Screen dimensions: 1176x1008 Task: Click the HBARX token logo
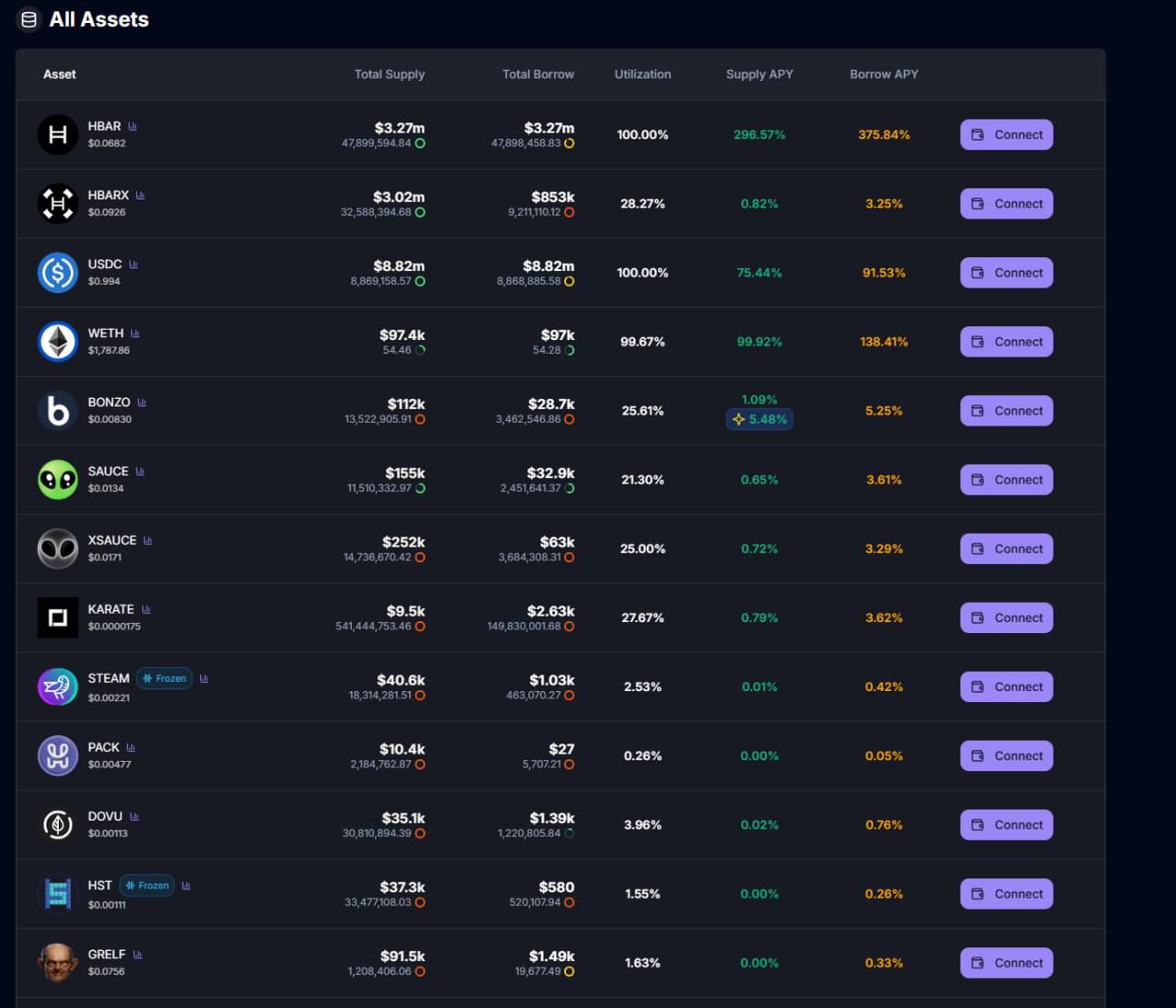point(57,204)
